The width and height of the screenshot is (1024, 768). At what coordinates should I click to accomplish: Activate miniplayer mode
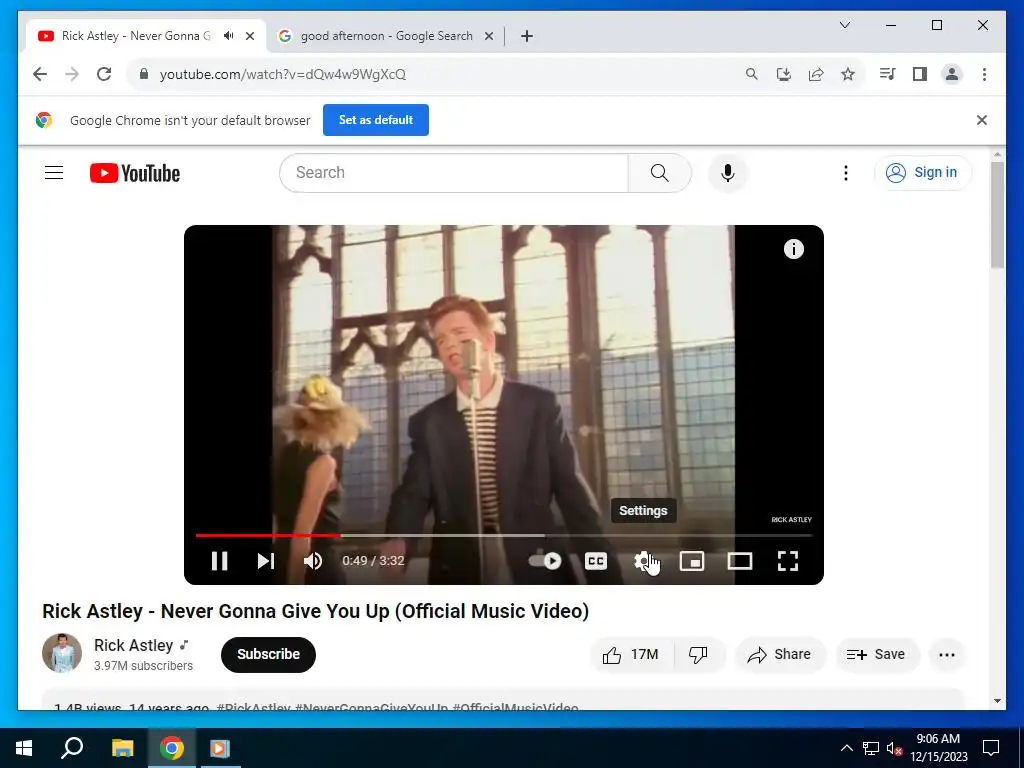(692, 561)
